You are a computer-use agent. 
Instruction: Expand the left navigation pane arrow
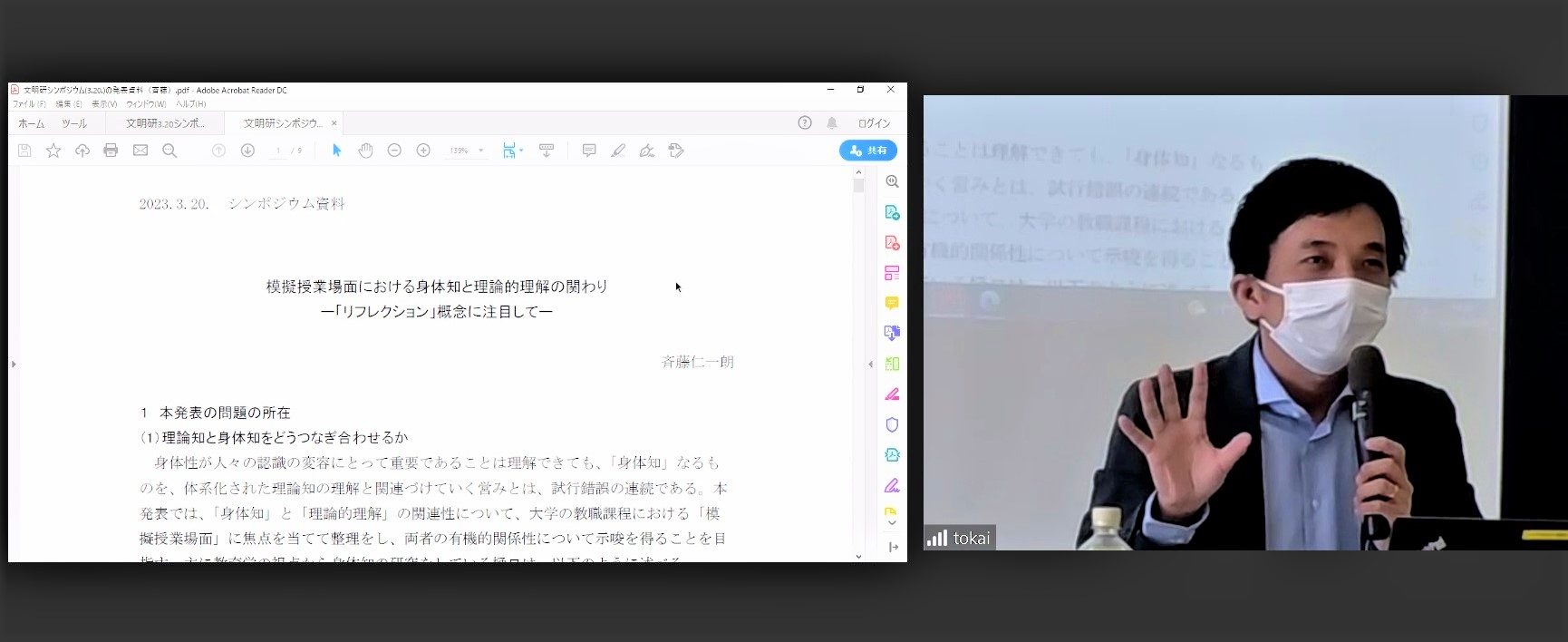coord(13,365)
